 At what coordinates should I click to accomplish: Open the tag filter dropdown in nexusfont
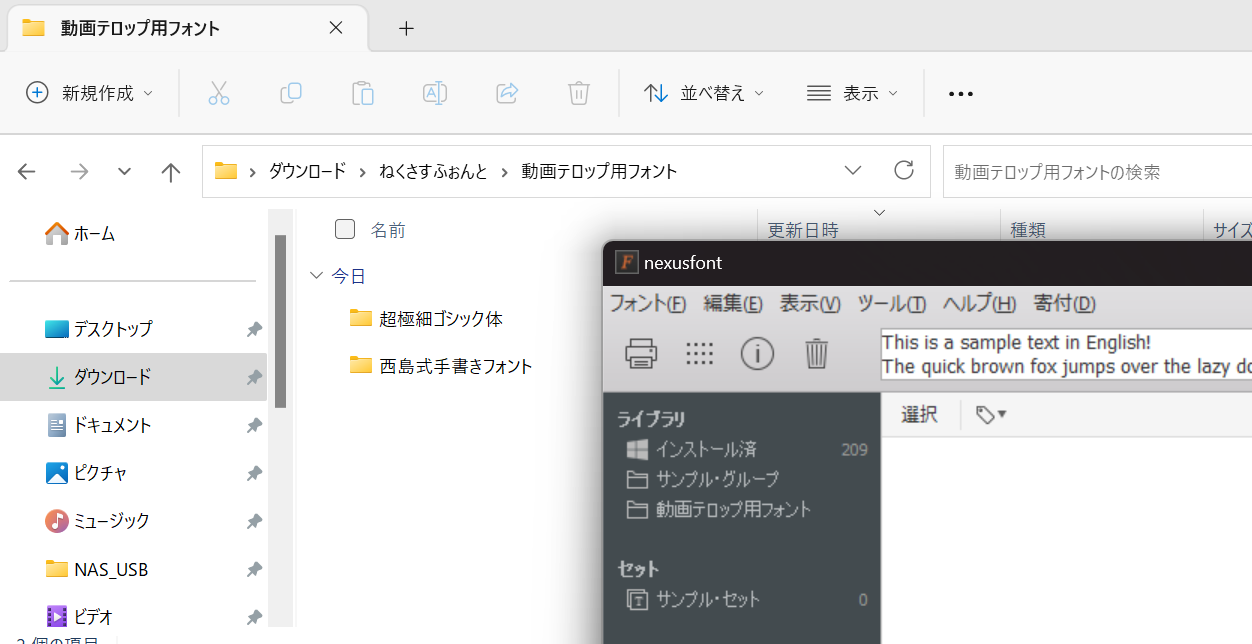pyautogui.click(x=990, y=414)
